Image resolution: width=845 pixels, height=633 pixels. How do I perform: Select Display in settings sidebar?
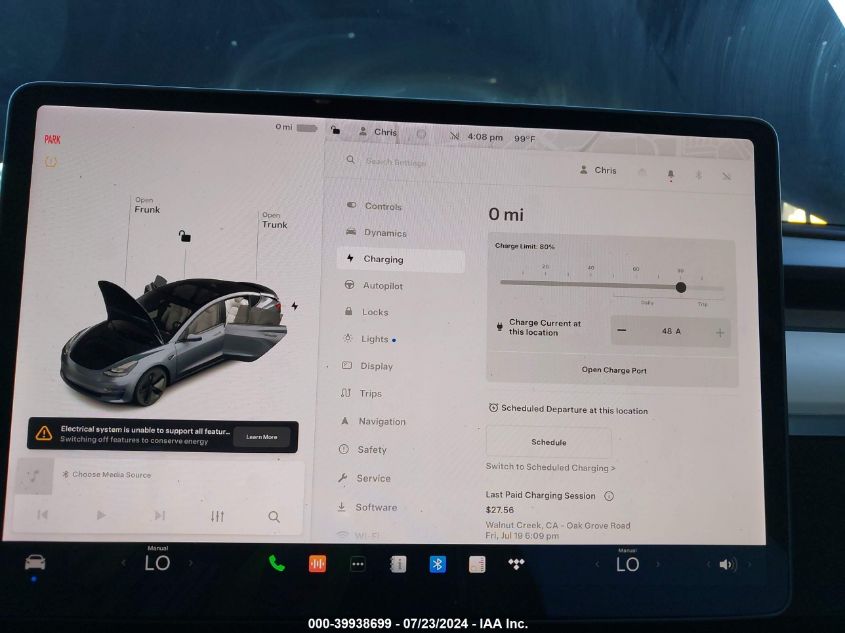coord(376,366)
